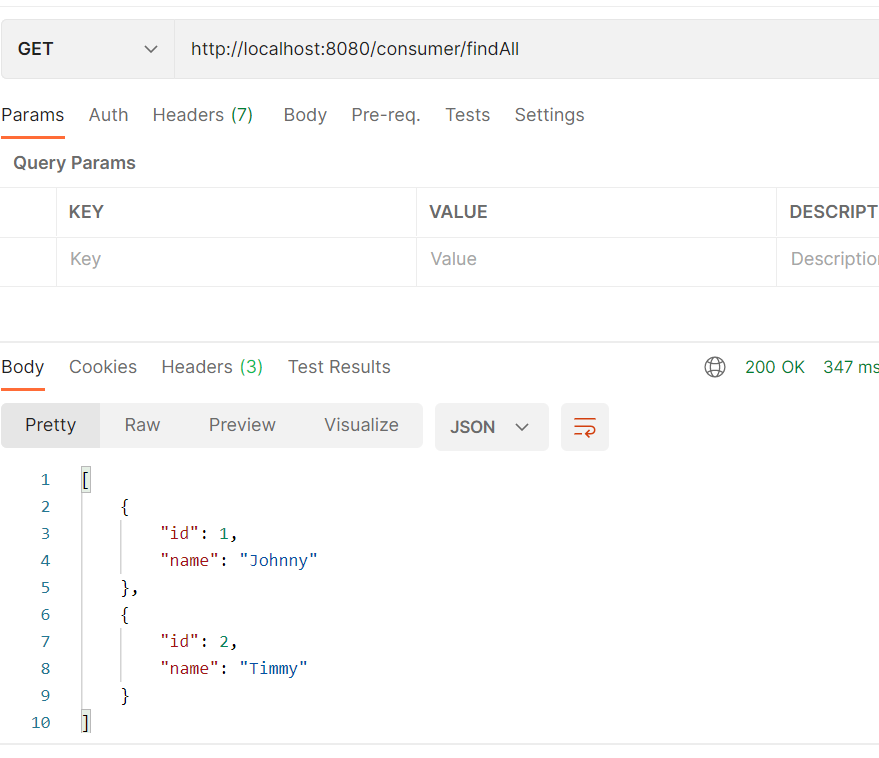
Task: Click the opening bracket on line 1
Action: coord(86,480)
